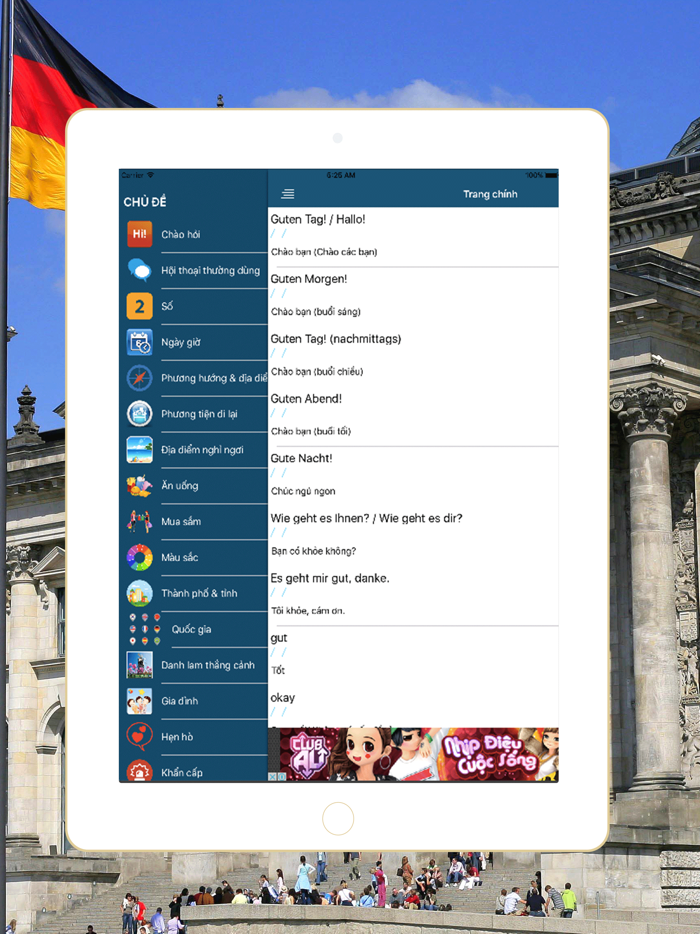700x934 pixels.
Task: Open the Chào hỏi topic
Action: [x=194, y=234]
